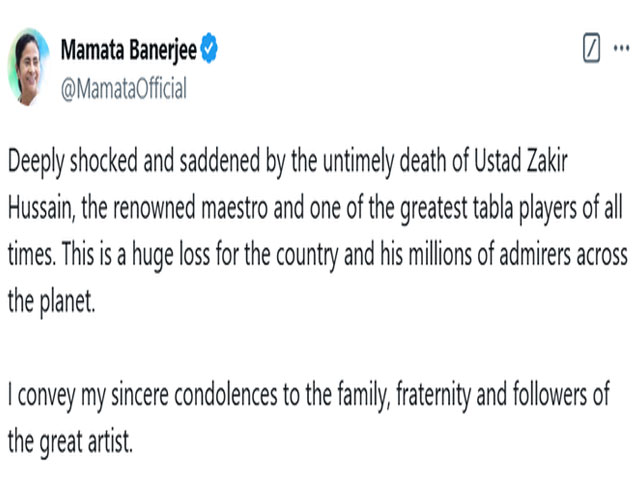Image resolution: width=640 pixels, height=480 pixels.
Task: Click the phrase "sincere condolences"
Action: [x=194, y=395]
